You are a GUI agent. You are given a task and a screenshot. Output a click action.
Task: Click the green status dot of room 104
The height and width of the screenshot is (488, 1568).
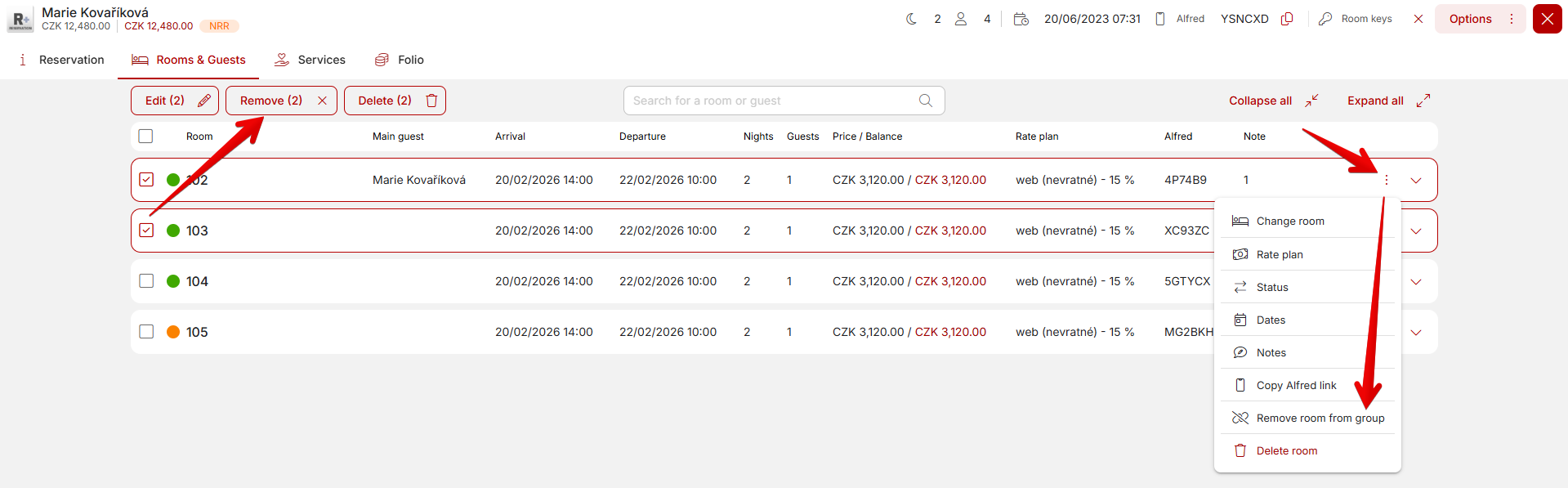[x=173, y=281]
